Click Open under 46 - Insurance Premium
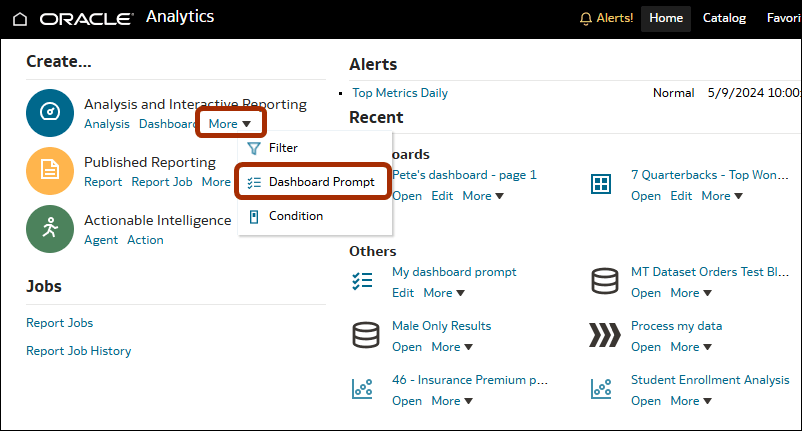 pos(407,401)
